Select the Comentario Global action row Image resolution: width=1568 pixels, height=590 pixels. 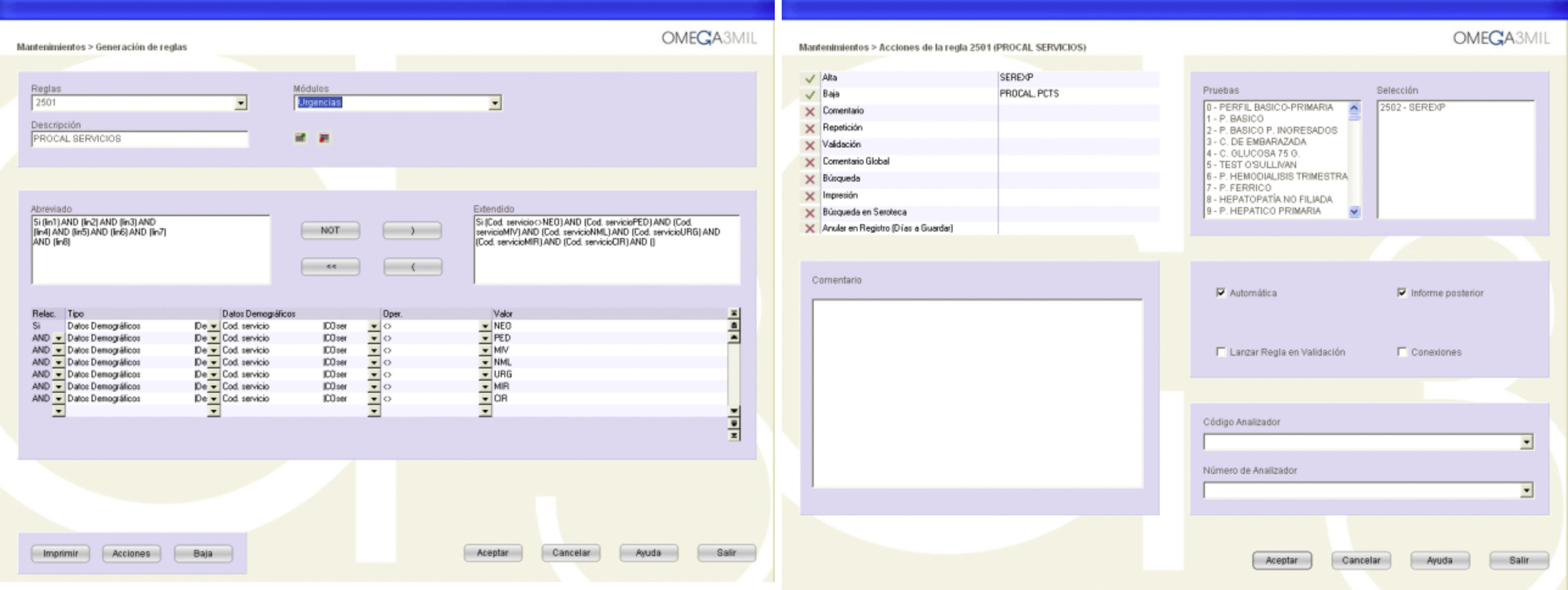point(855,161)
